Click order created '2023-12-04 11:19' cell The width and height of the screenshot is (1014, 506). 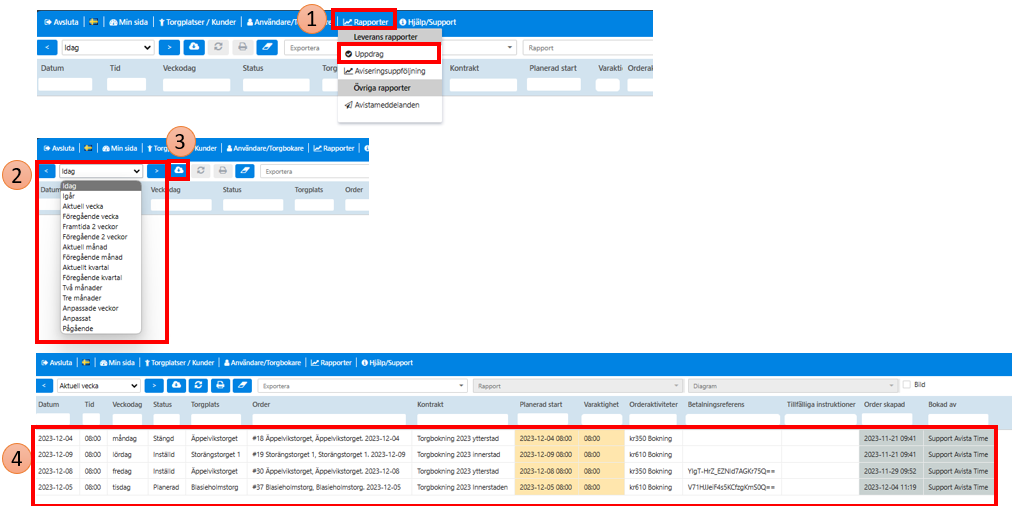coord(891,487)
